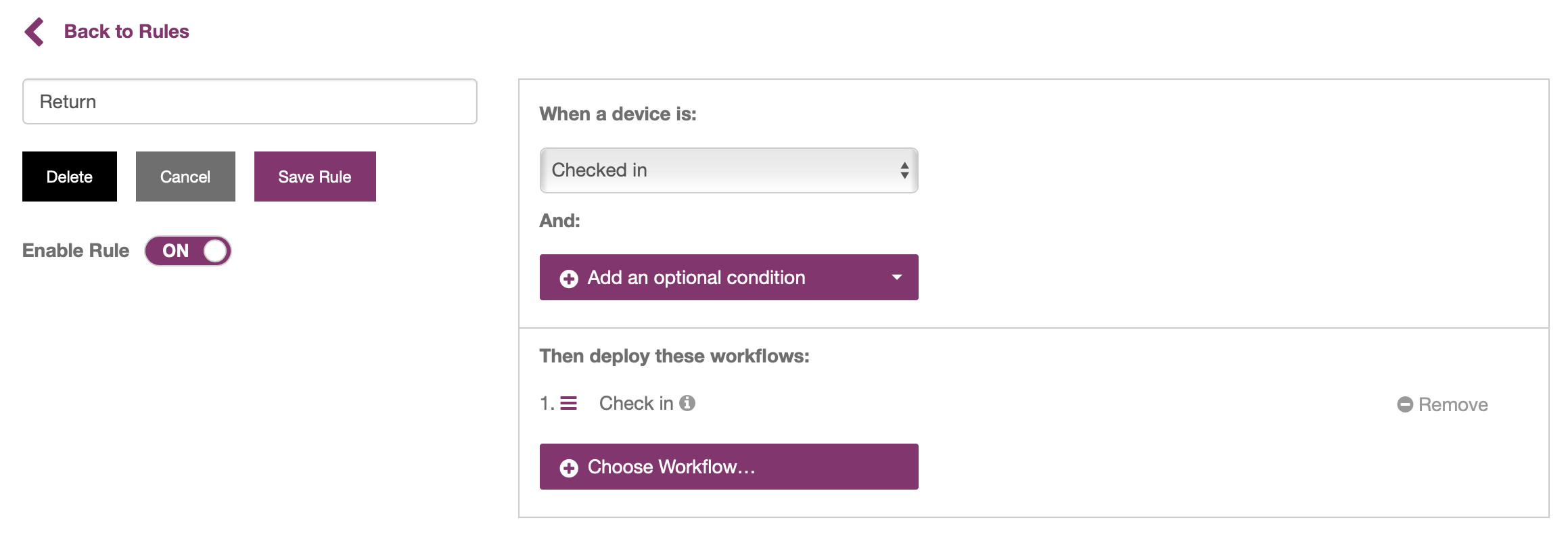Focus the rule name field containing Return

[x=250, y=101]
